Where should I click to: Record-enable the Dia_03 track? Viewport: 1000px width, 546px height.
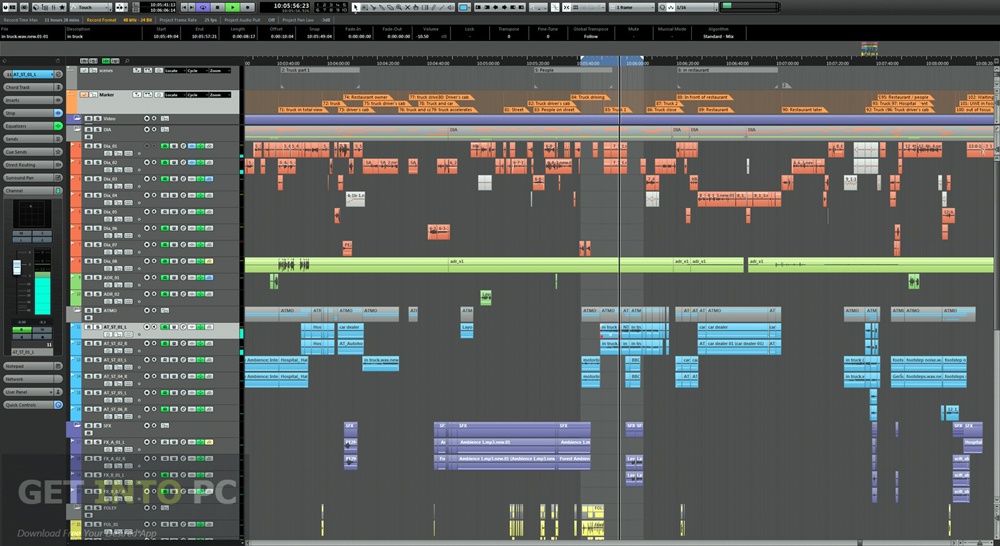coord(147,179)
